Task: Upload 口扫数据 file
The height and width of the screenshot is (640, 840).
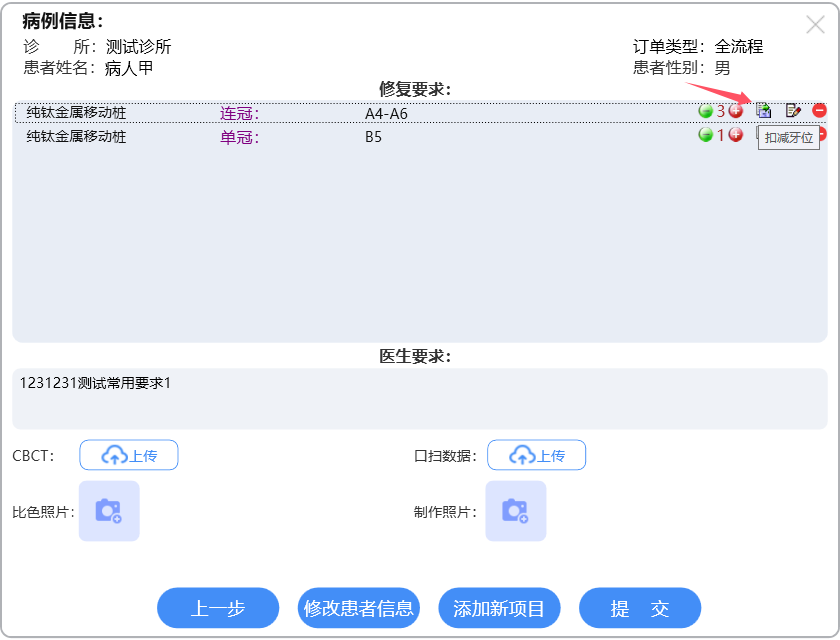Action: 536,455
